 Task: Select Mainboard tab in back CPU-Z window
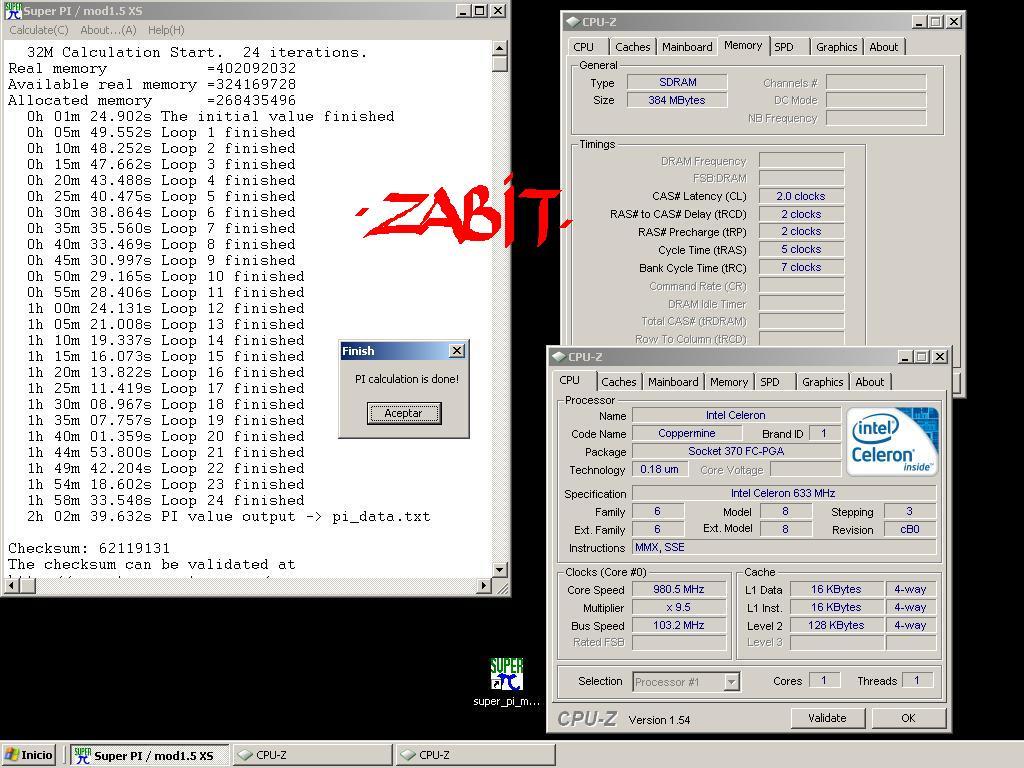687,47
